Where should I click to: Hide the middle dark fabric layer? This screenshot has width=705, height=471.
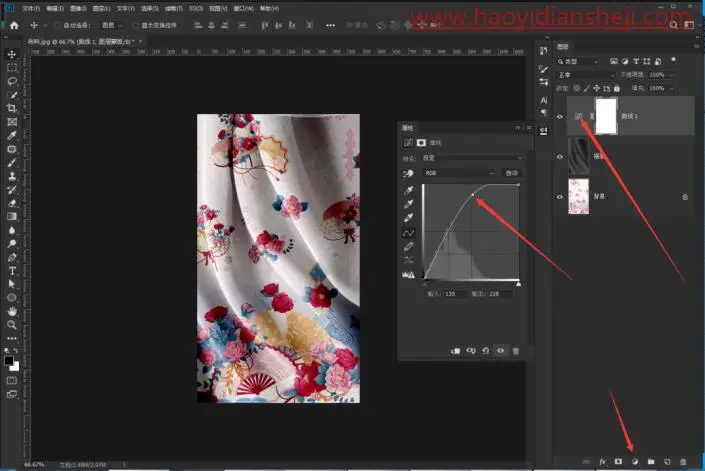point(560,156)
